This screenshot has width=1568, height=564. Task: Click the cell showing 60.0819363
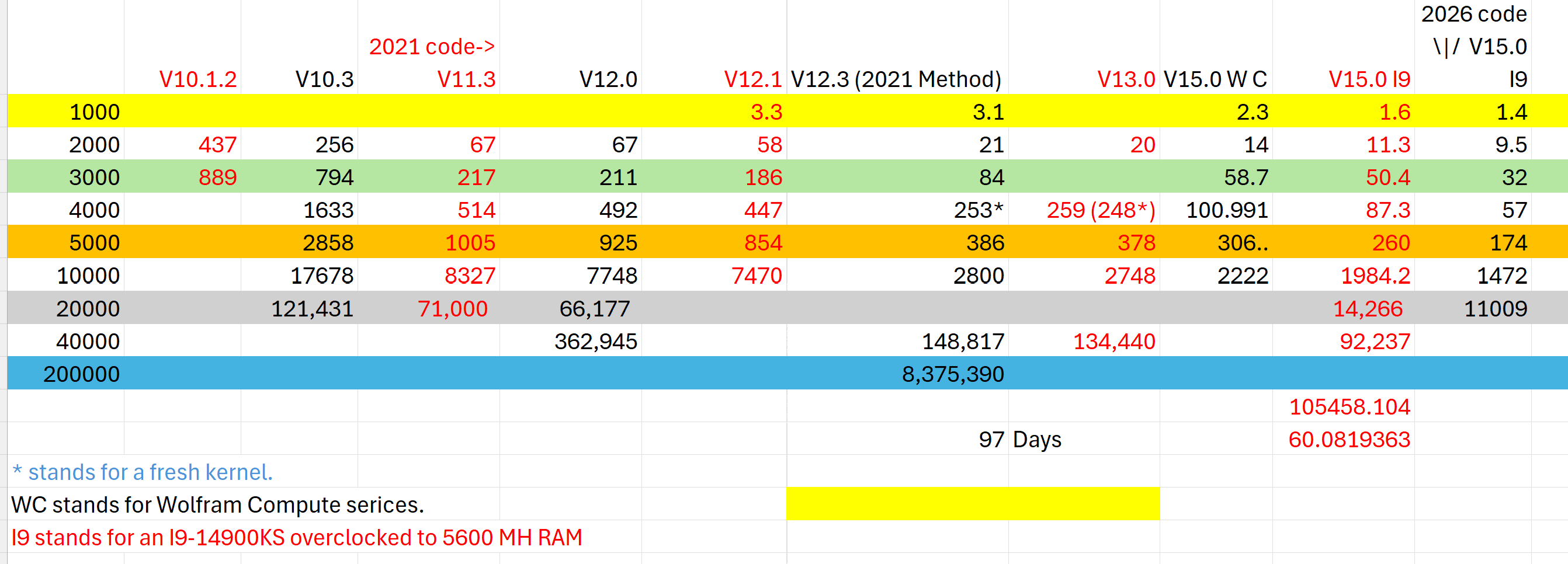(1344, 439)
